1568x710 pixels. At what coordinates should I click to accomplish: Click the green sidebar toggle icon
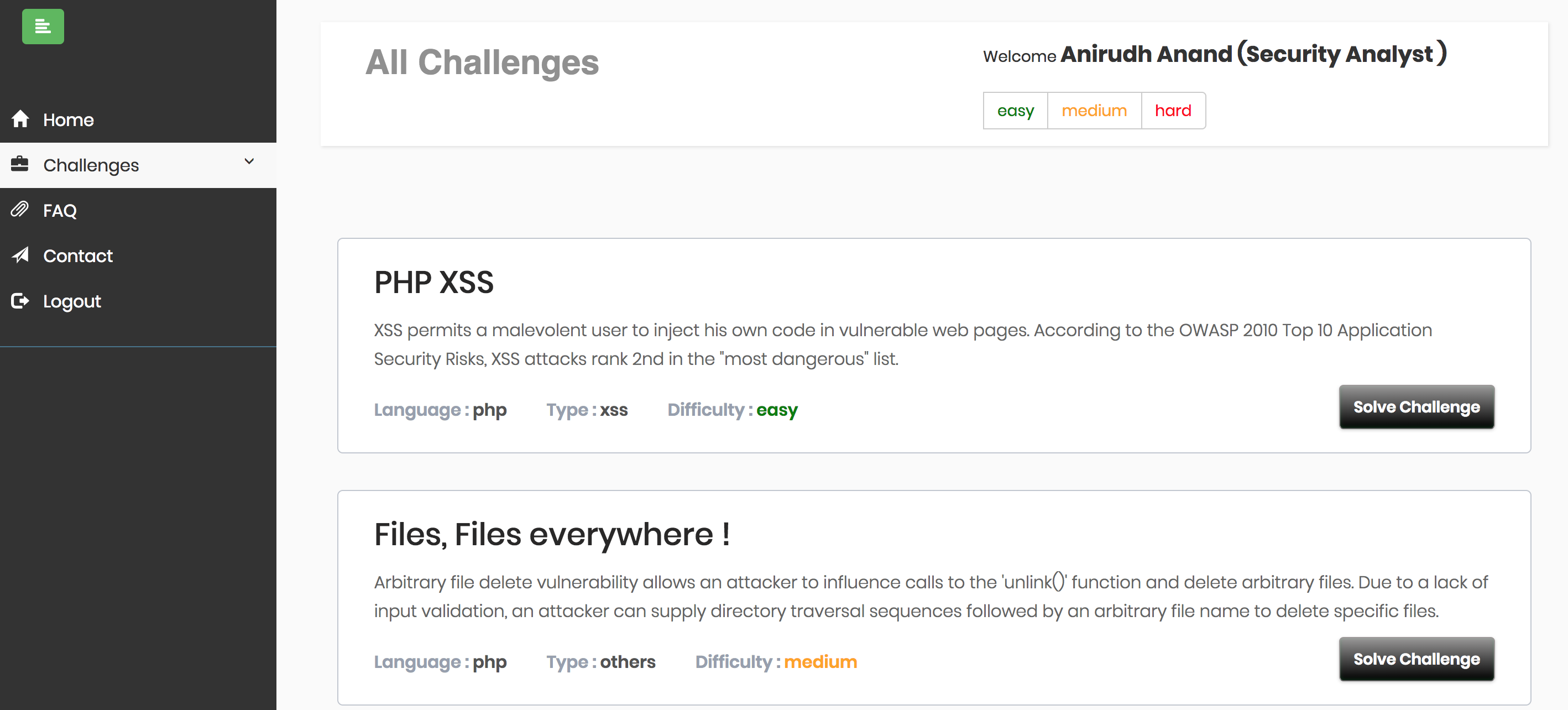point(43,26)
